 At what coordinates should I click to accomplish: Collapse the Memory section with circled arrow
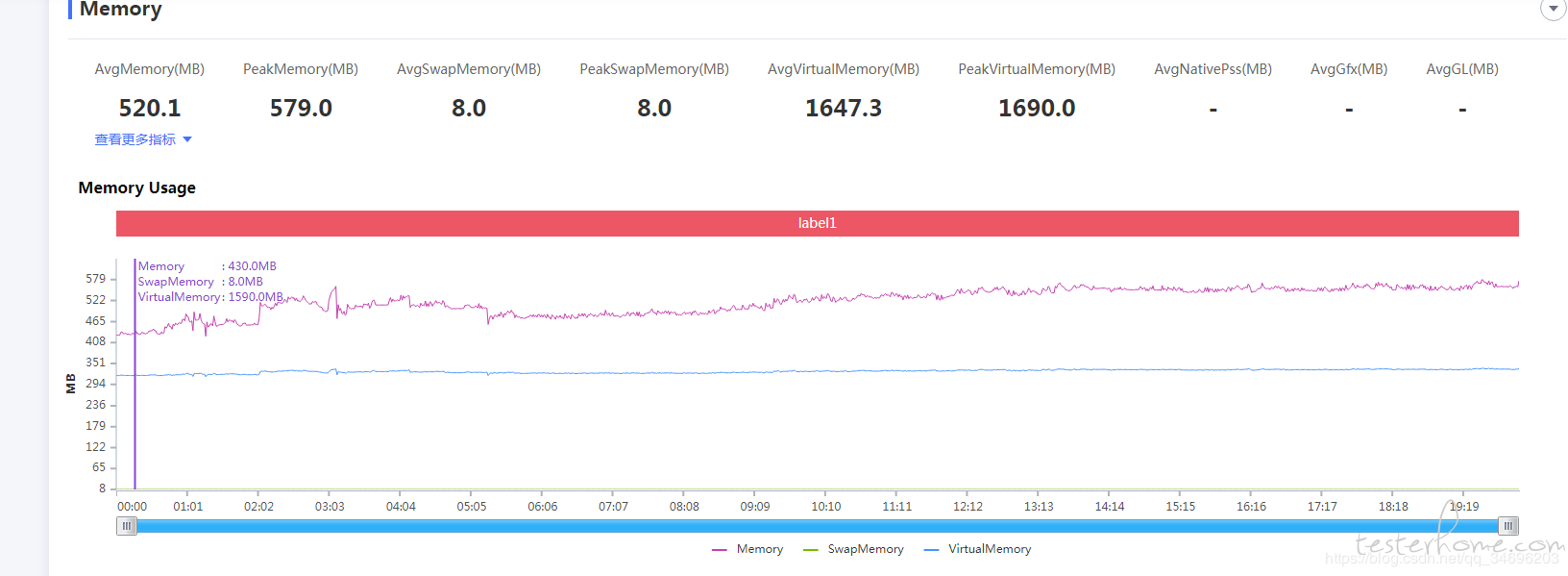pos(1553,9)
